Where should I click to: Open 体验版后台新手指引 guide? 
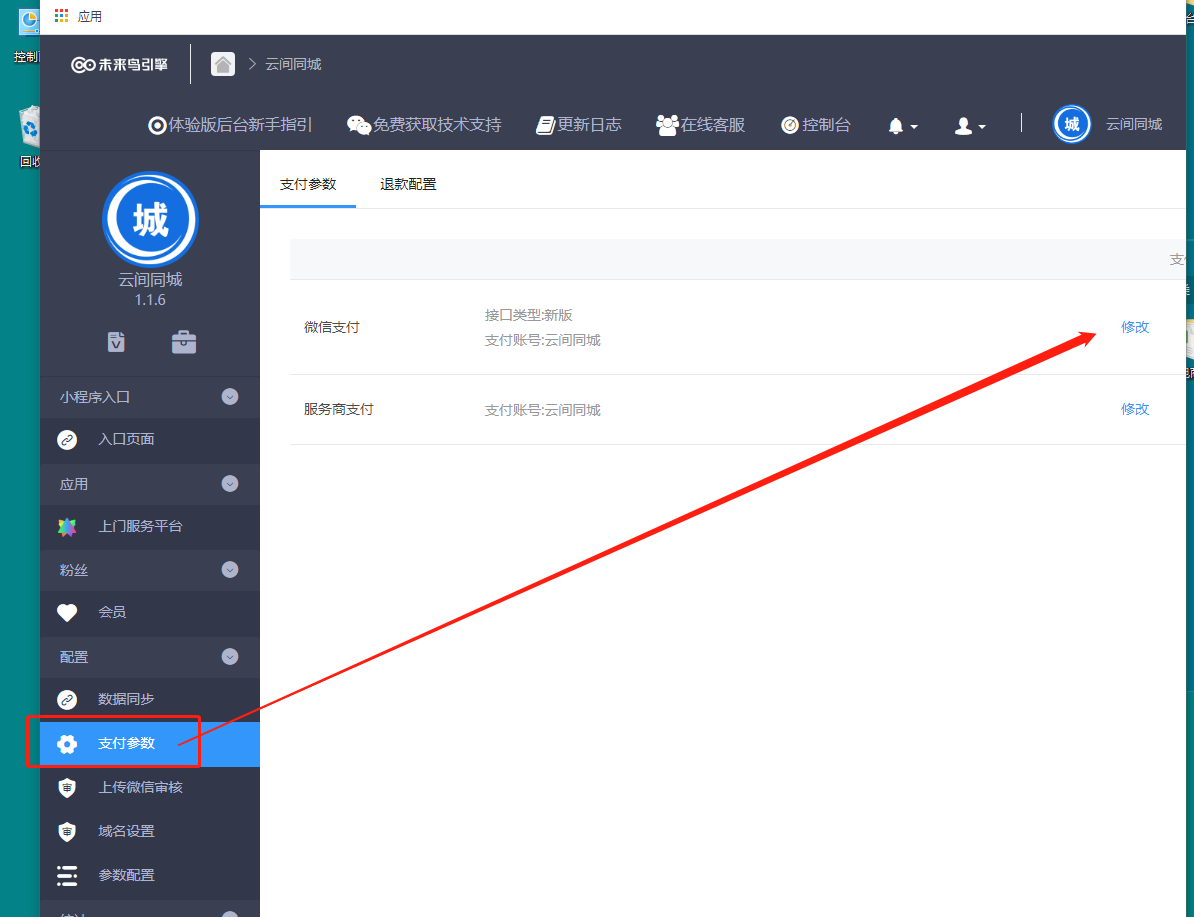point(230,125)
